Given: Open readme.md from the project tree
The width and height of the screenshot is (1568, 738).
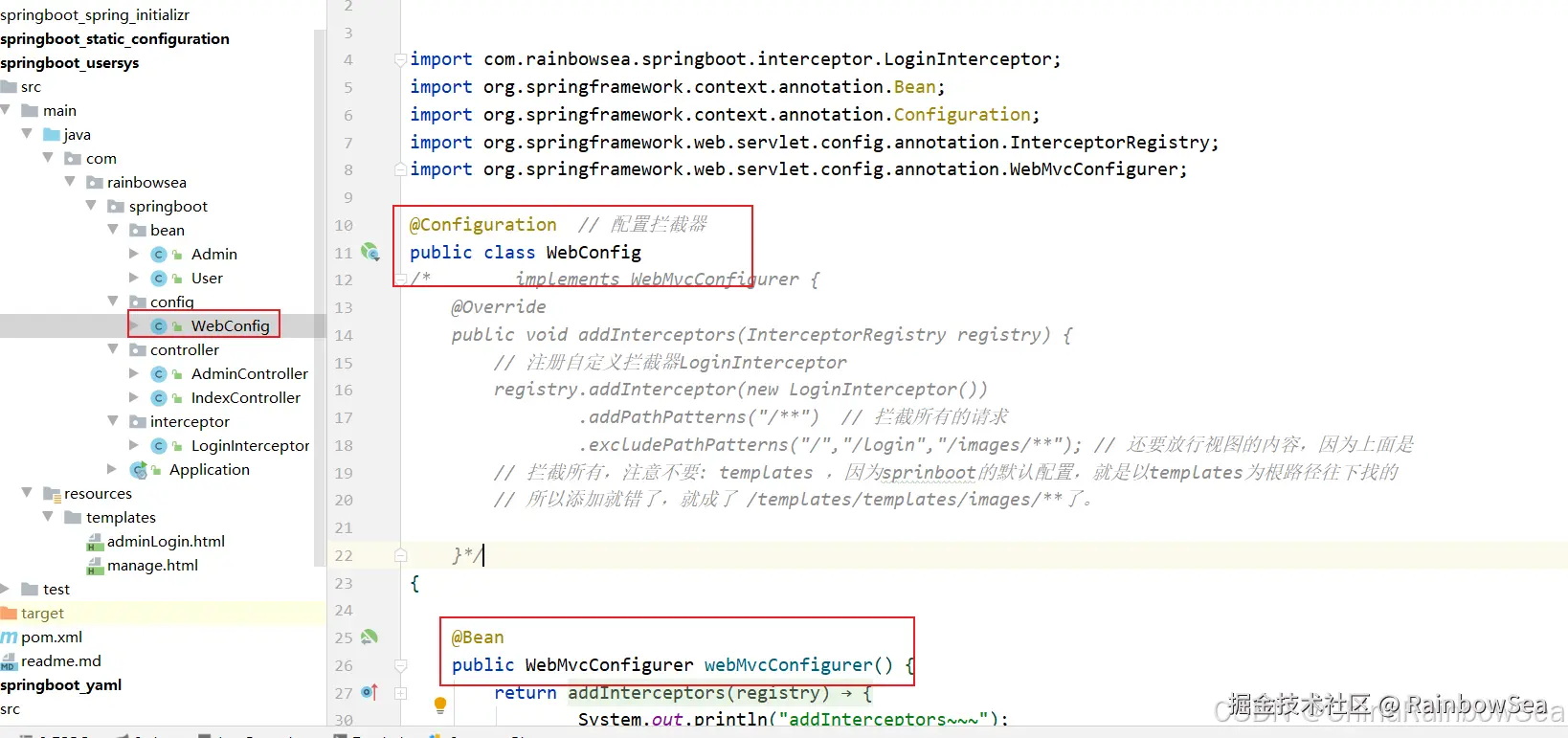Looking at the screenshot, I should [61, 661].
